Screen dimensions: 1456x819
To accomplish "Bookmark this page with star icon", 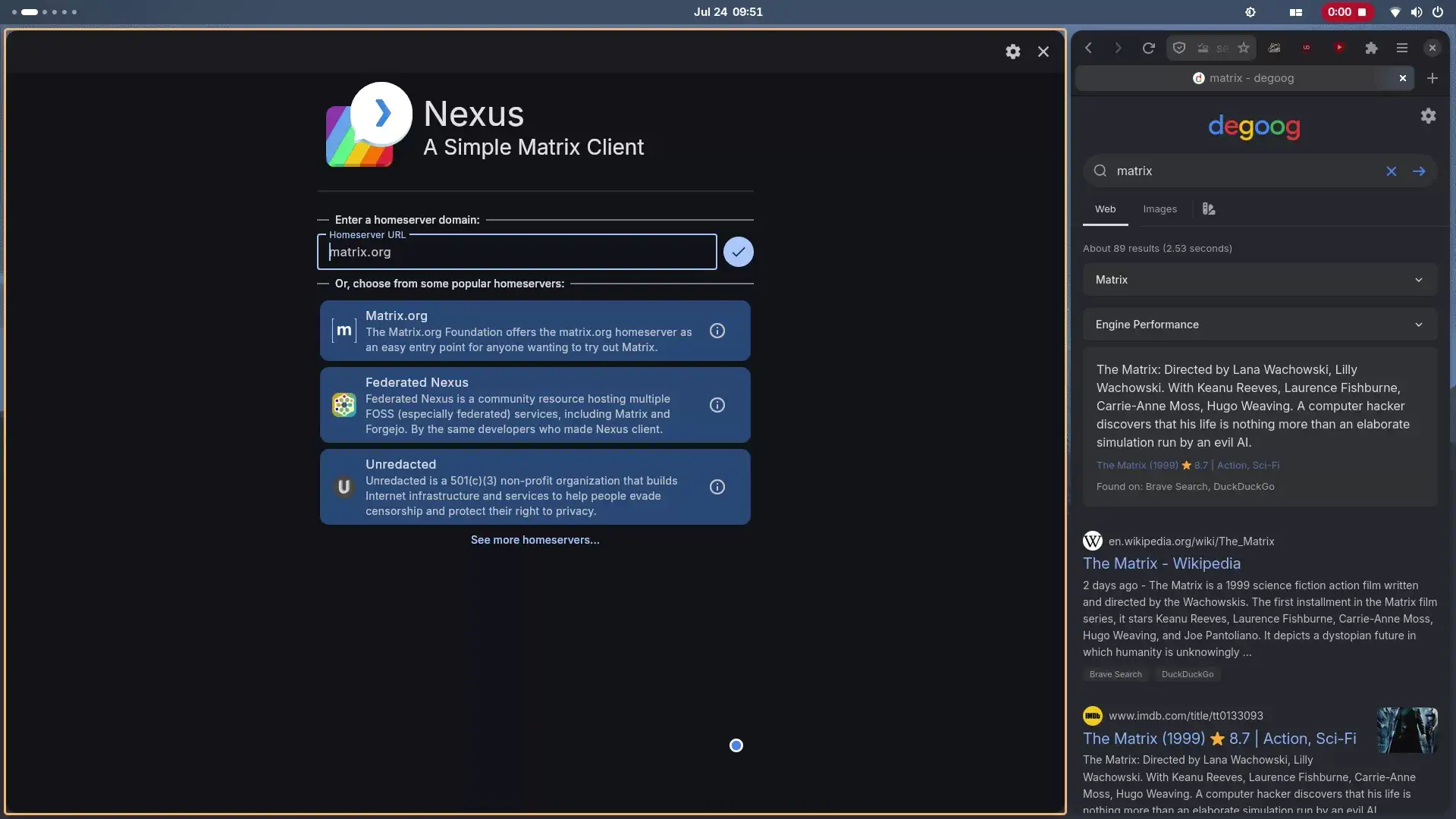I will pos(1244,48).
